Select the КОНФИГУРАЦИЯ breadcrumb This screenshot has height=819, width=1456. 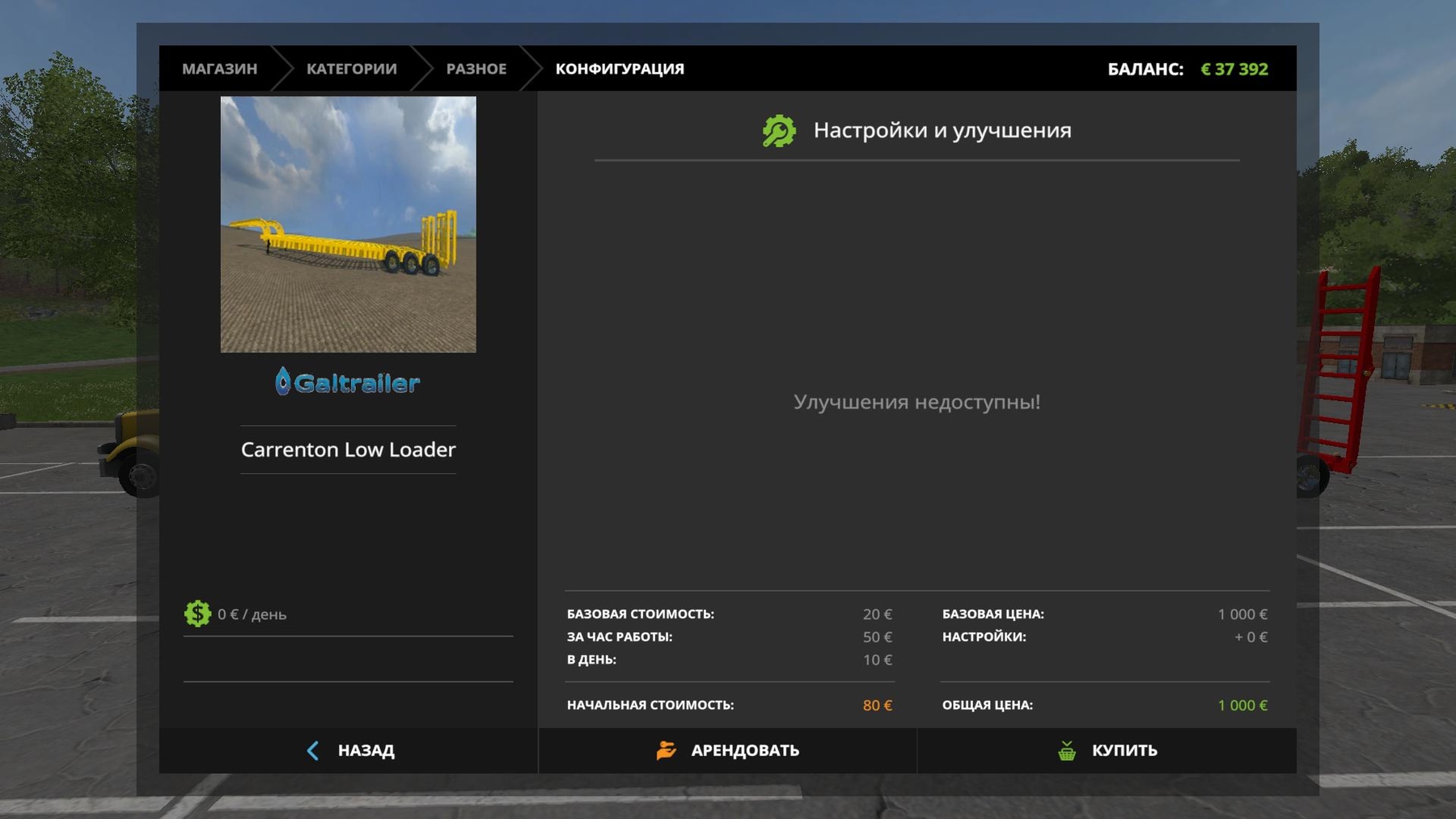(620, 69)
